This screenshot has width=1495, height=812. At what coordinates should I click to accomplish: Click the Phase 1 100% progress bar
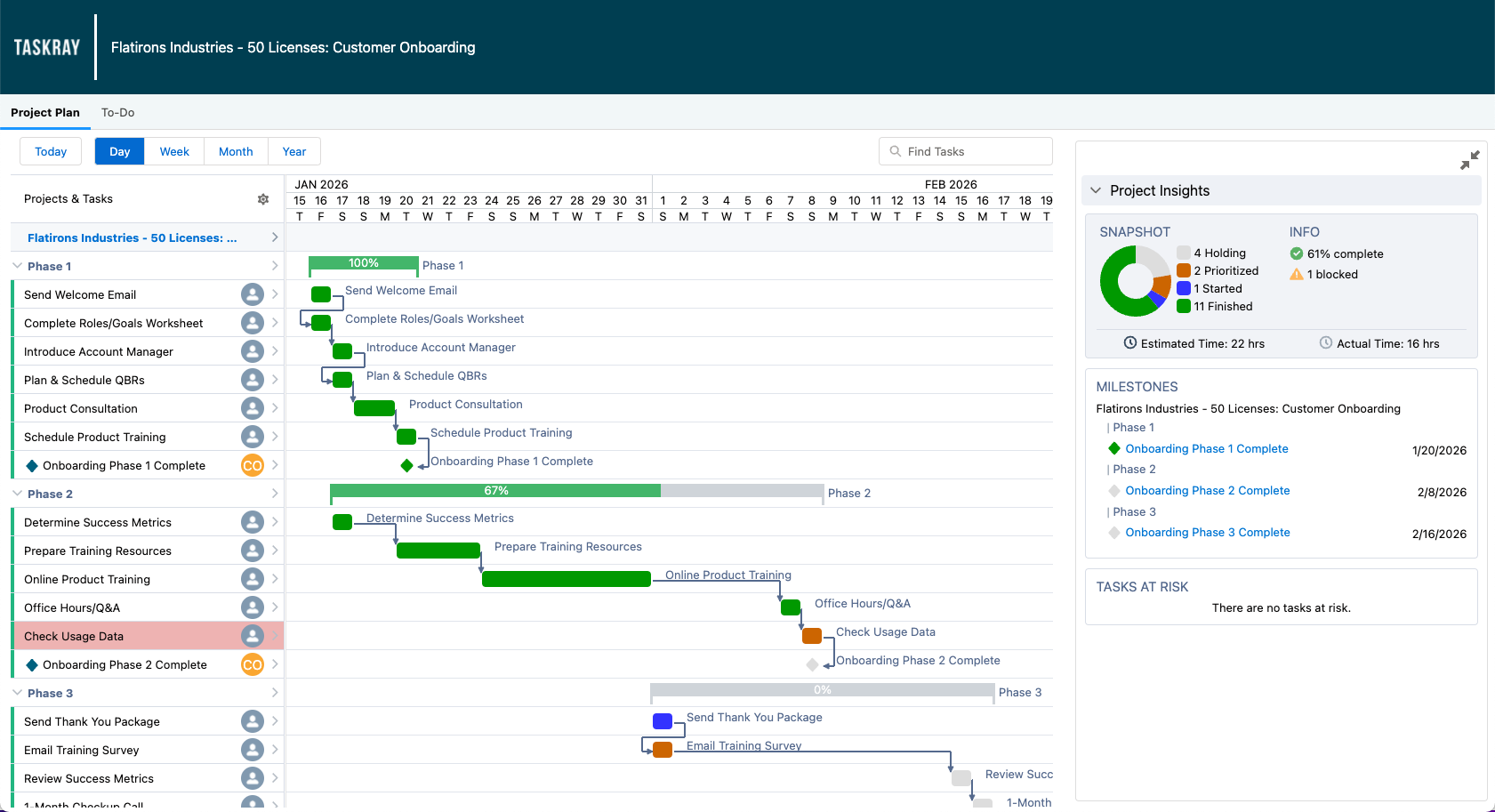[x=364, y=262]
